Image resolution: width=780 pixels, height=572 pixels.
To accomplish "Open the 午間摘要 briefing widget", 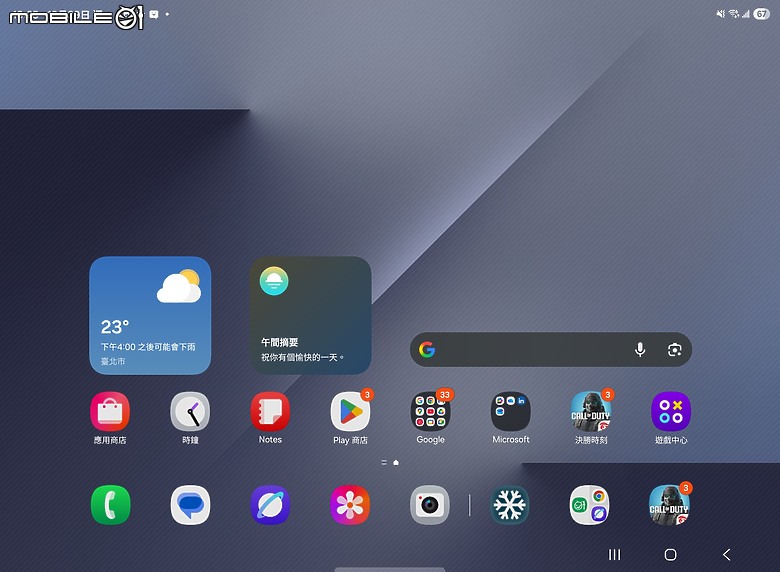I will (310, 315).
